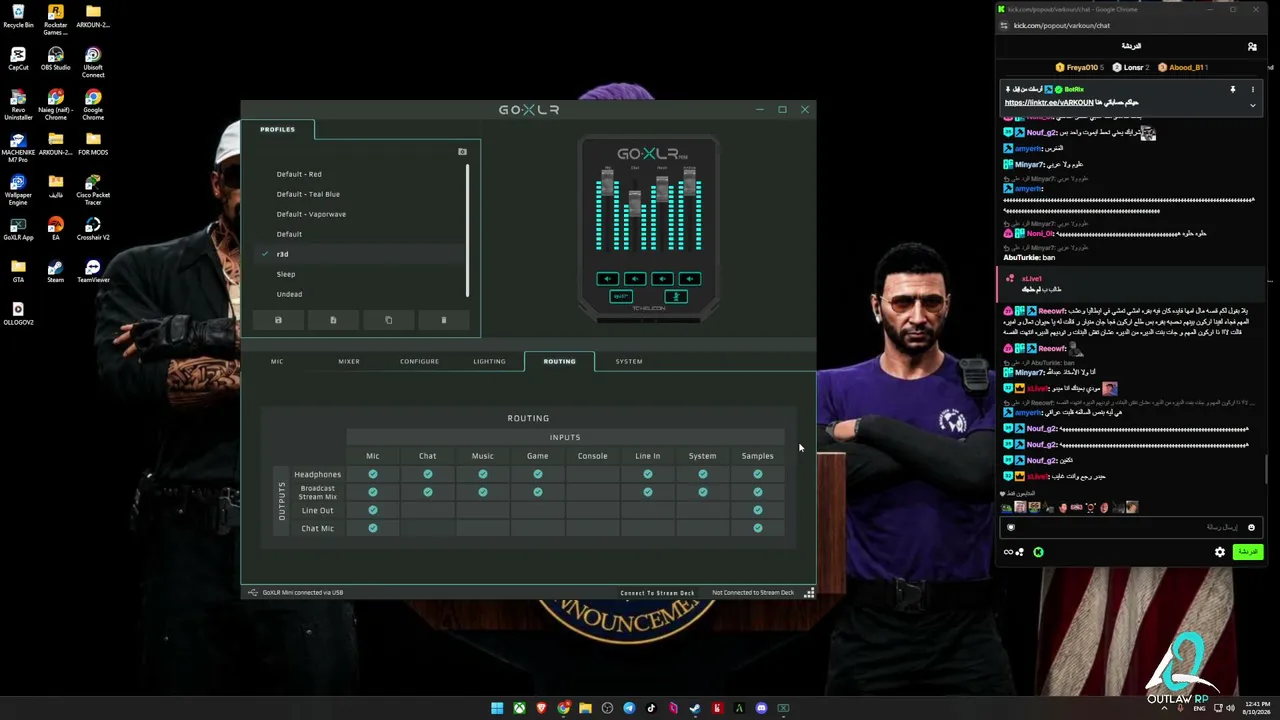The height and width of the screenshot is (720, 1280).
Task: Open TeamViewer desktop shortcut
Action: pyautogui.click(x=93, y=271)
